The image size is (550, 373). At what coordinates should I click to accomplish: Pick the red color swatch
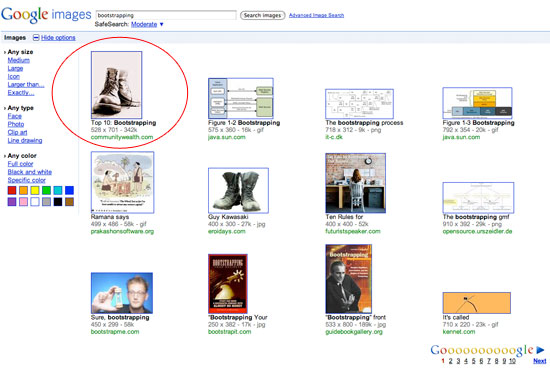(12, 190)
